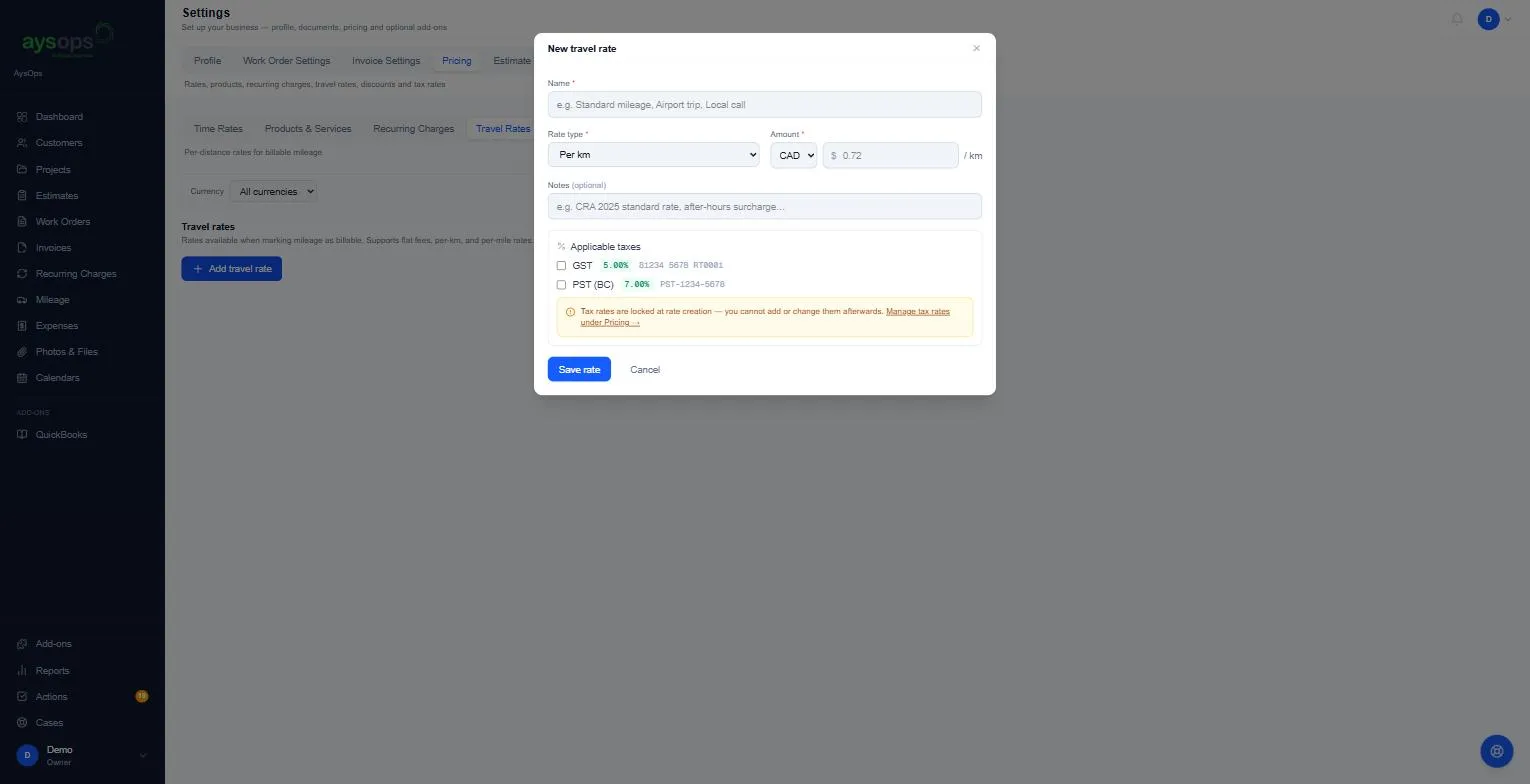Click the PST 7.00% rate badge
The image size is (1530, 784).
pyautogui.click(x=637, y=285)
